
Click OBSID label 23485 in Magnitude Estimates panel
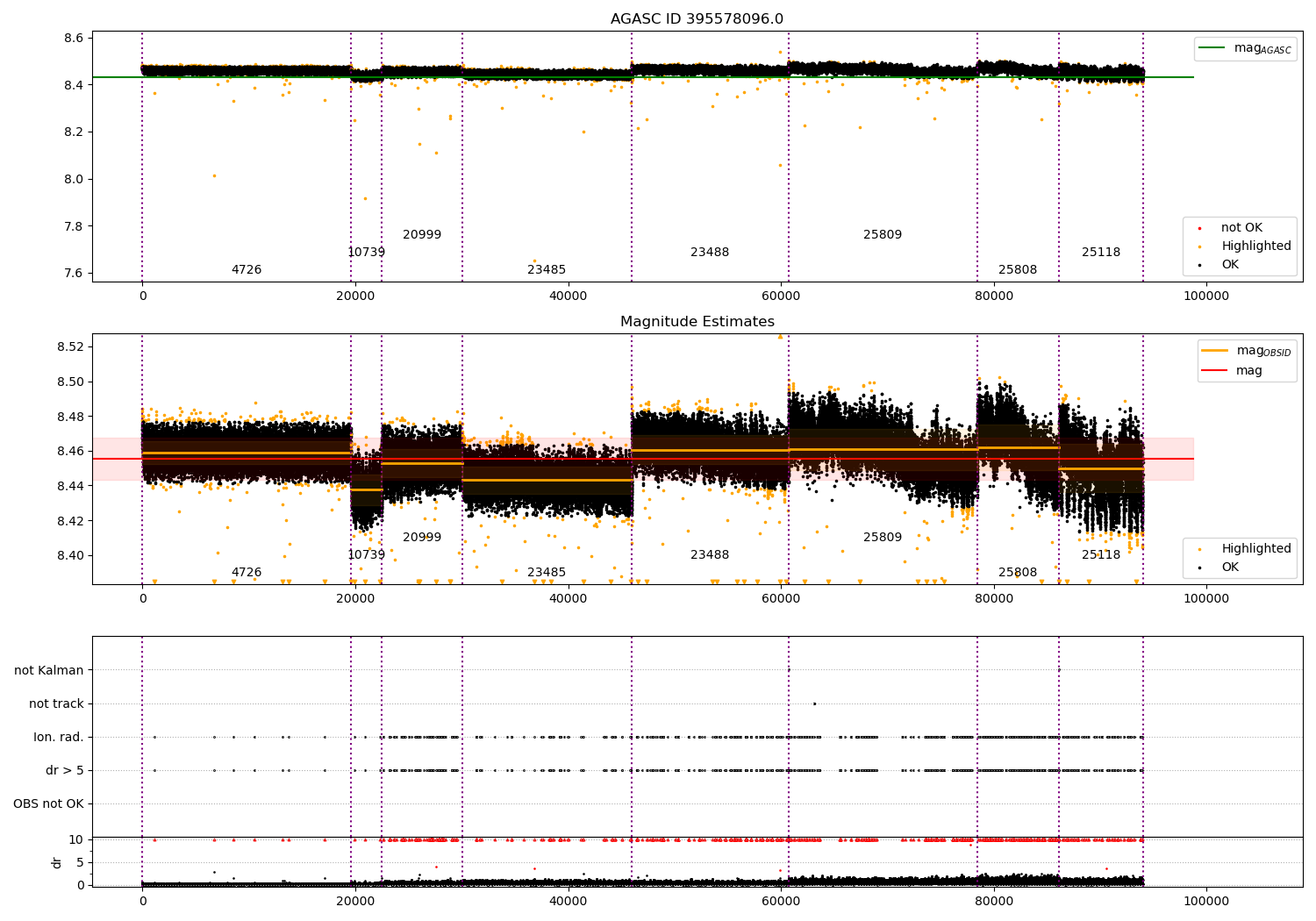(547, 573)
